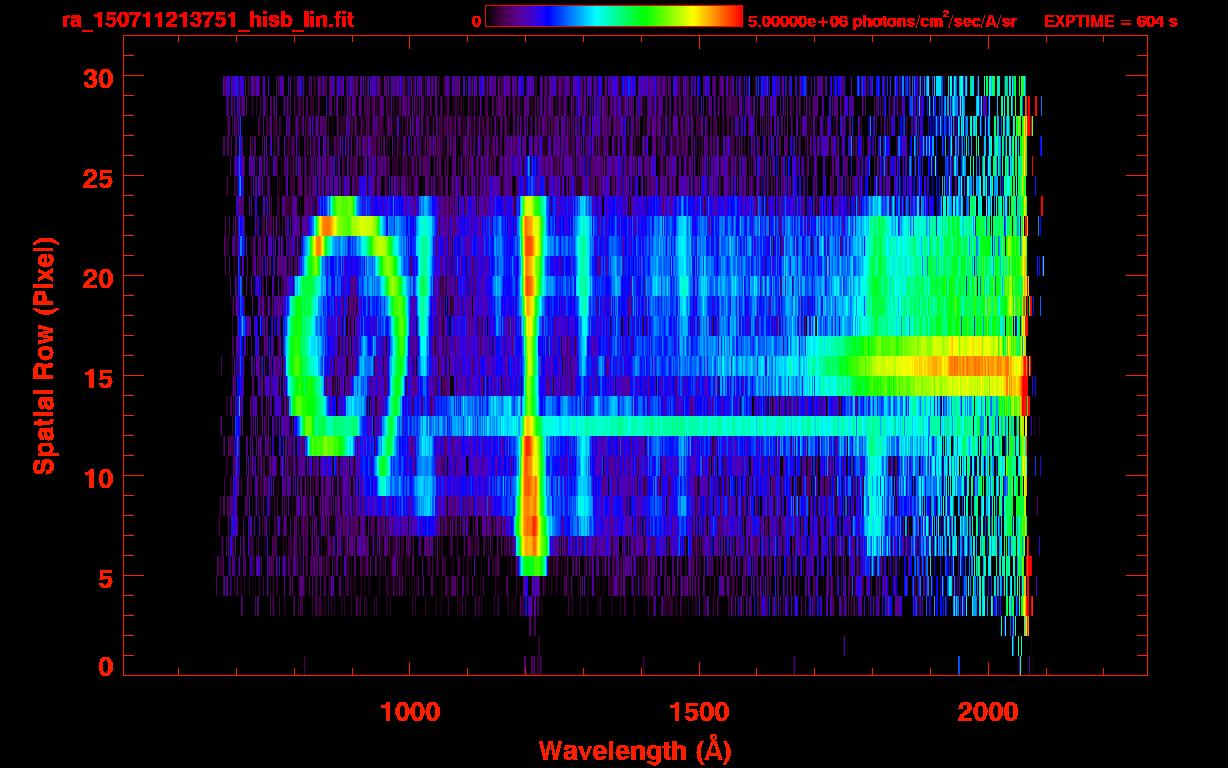Click the bright vertical emission line near 1216 Å
Image resolution: width=1228 pixels, height=768 pixels.
531,385
